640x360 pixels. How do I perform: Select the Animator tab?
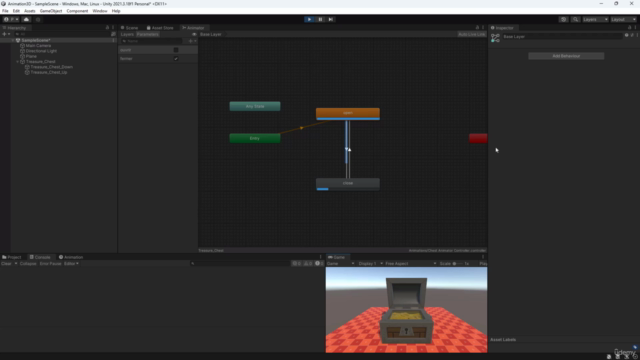point(193,28)
